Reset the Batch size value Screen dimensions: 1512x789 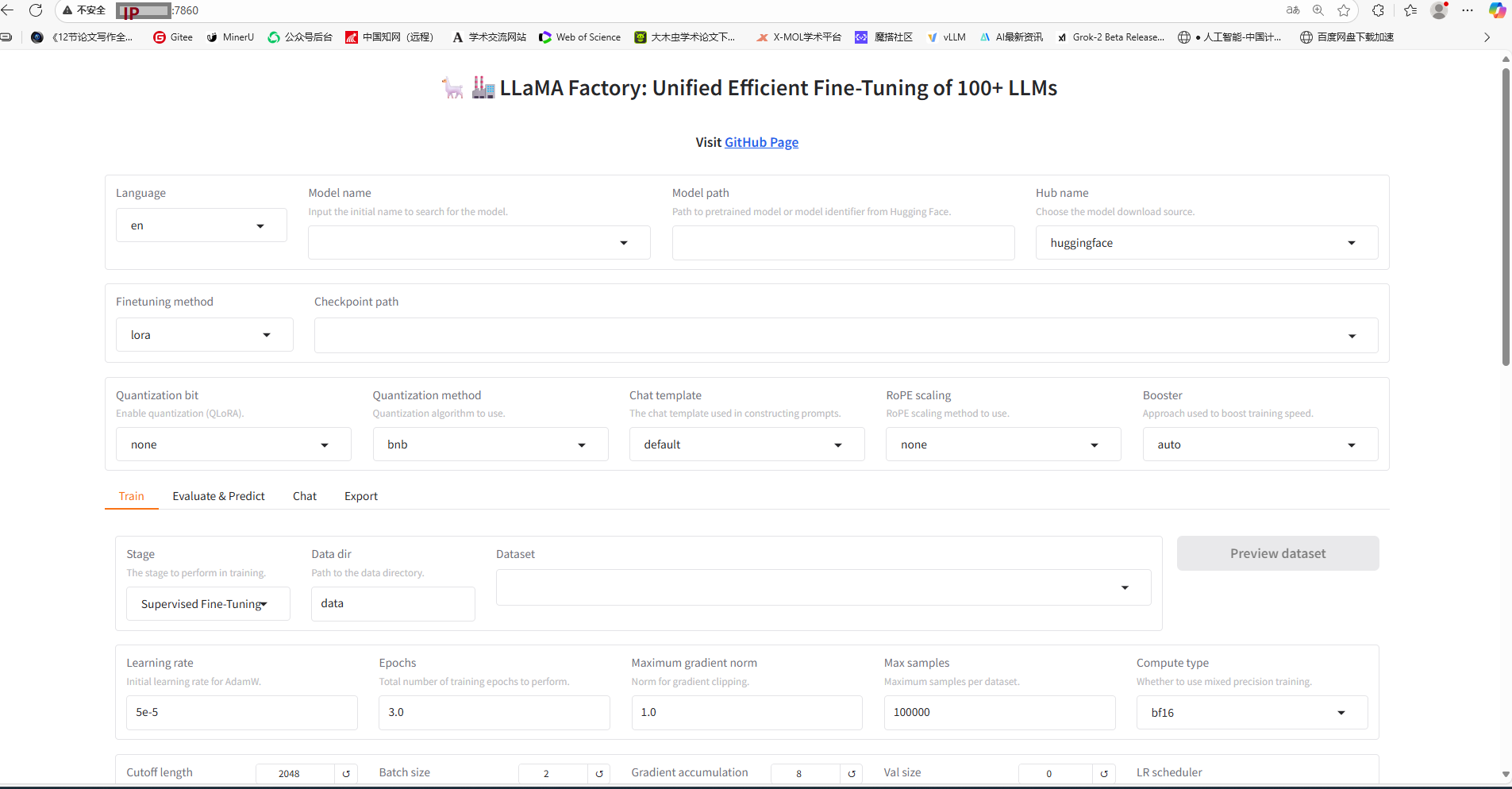pos(599,774)
